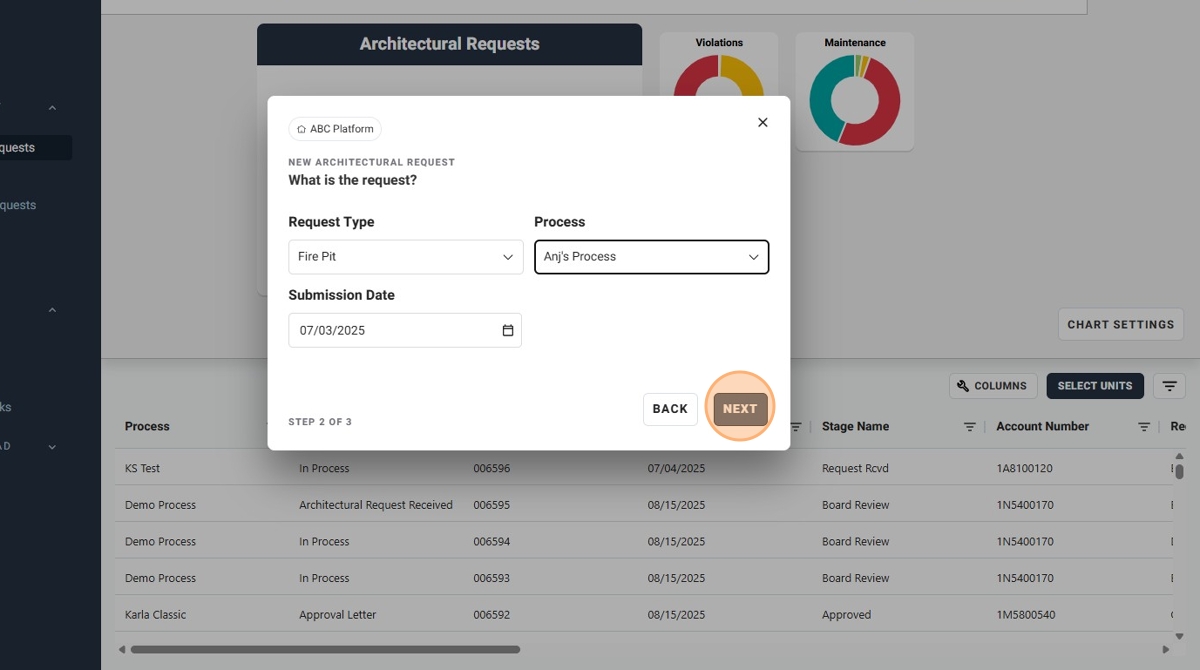Image resolution: width=1200 pixels, height=670 pixels.
Task: Click request number 006595
Action: click(491, 505)
